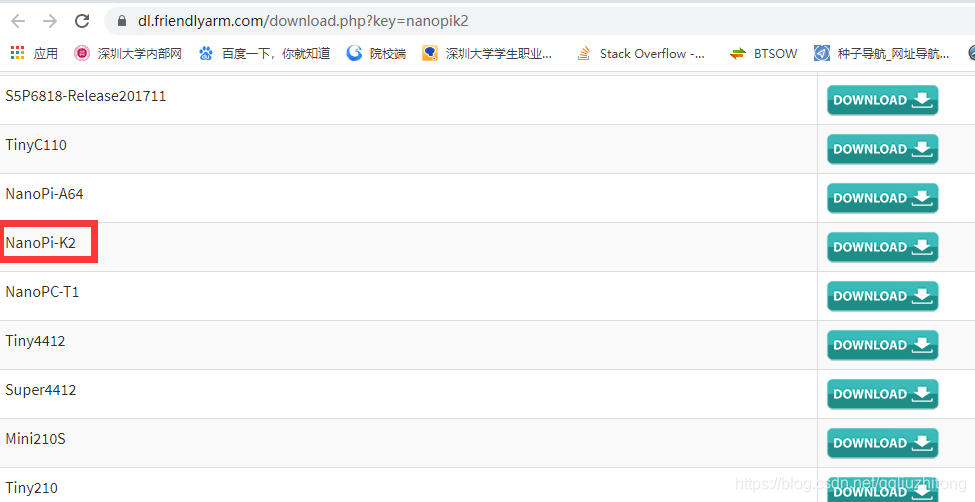Open the 种子导航 bookmark
Image resolution: width=975 pixels, height=502 pixels.
coord(882,53)
